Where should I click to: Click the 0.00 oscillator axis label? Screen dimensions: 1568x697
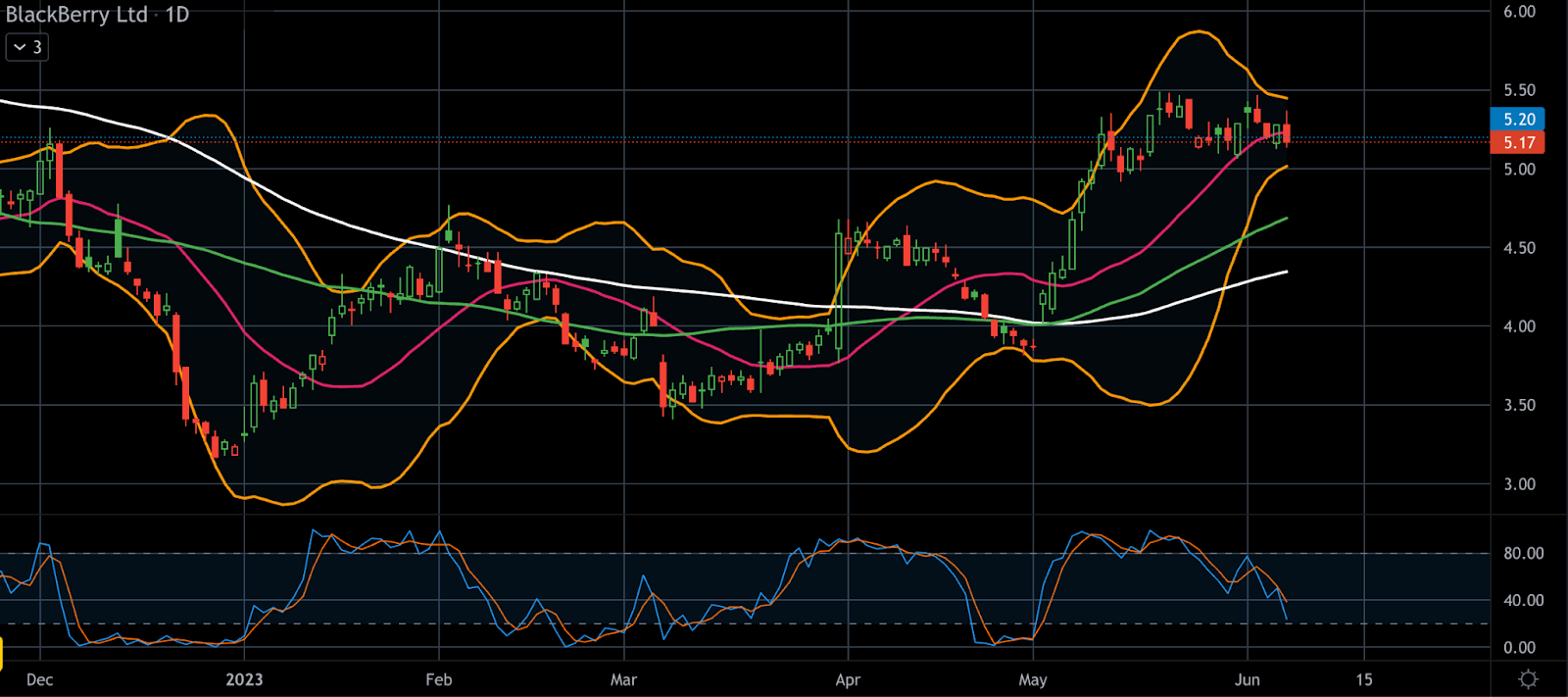[x=1519, y=647]
